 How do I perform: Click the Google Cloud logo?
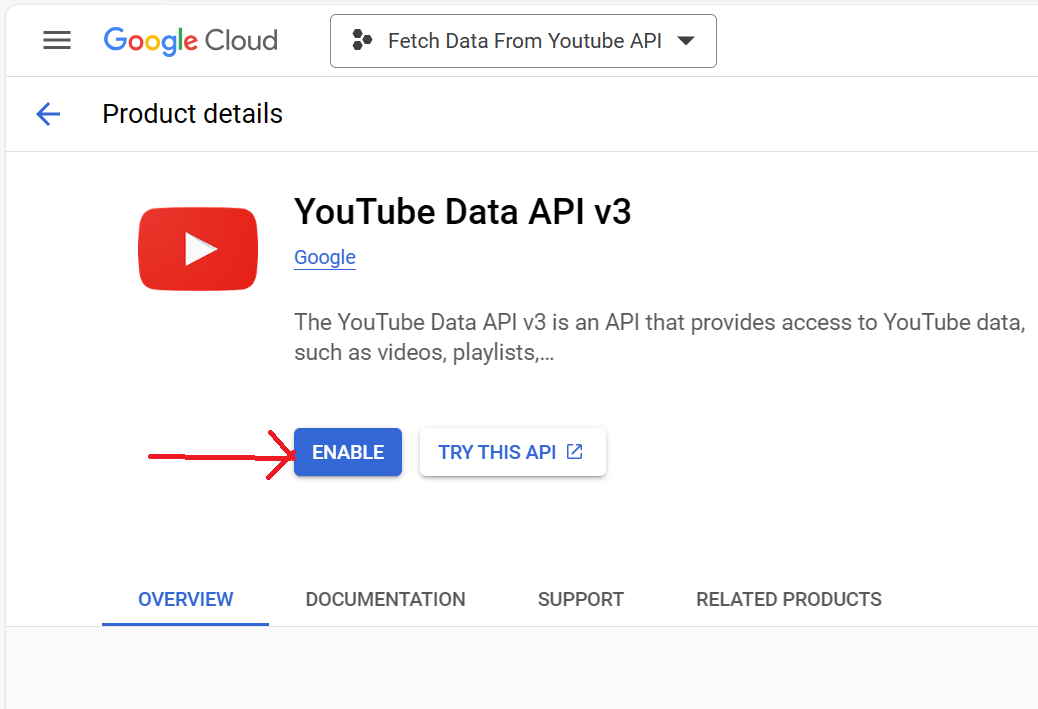[190, 41]
